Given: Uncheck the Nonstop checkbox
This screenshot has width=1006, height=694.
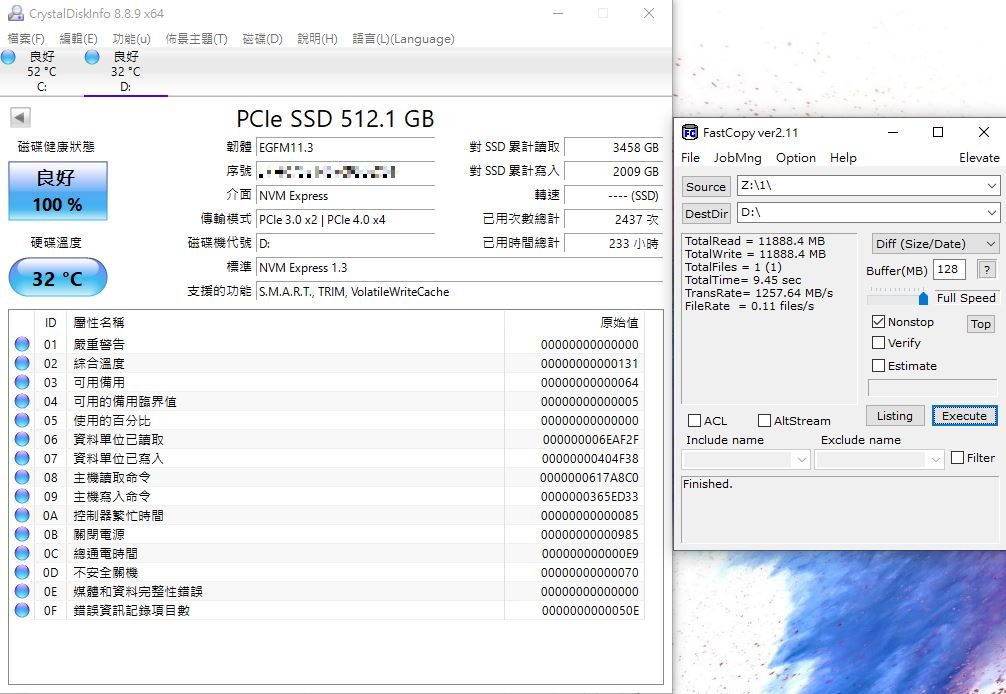Looking at the screenshot, I should click(878, 321).
